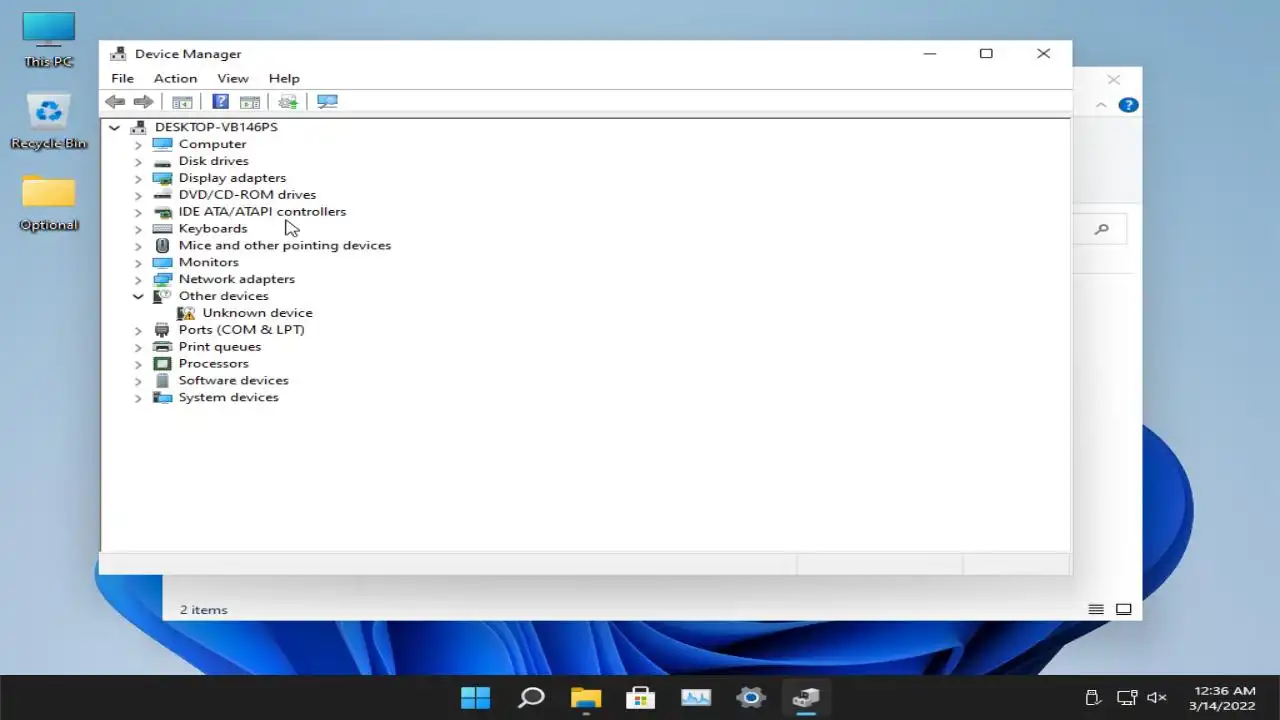
Task: Open the Action menu
Action: (175, 78)
